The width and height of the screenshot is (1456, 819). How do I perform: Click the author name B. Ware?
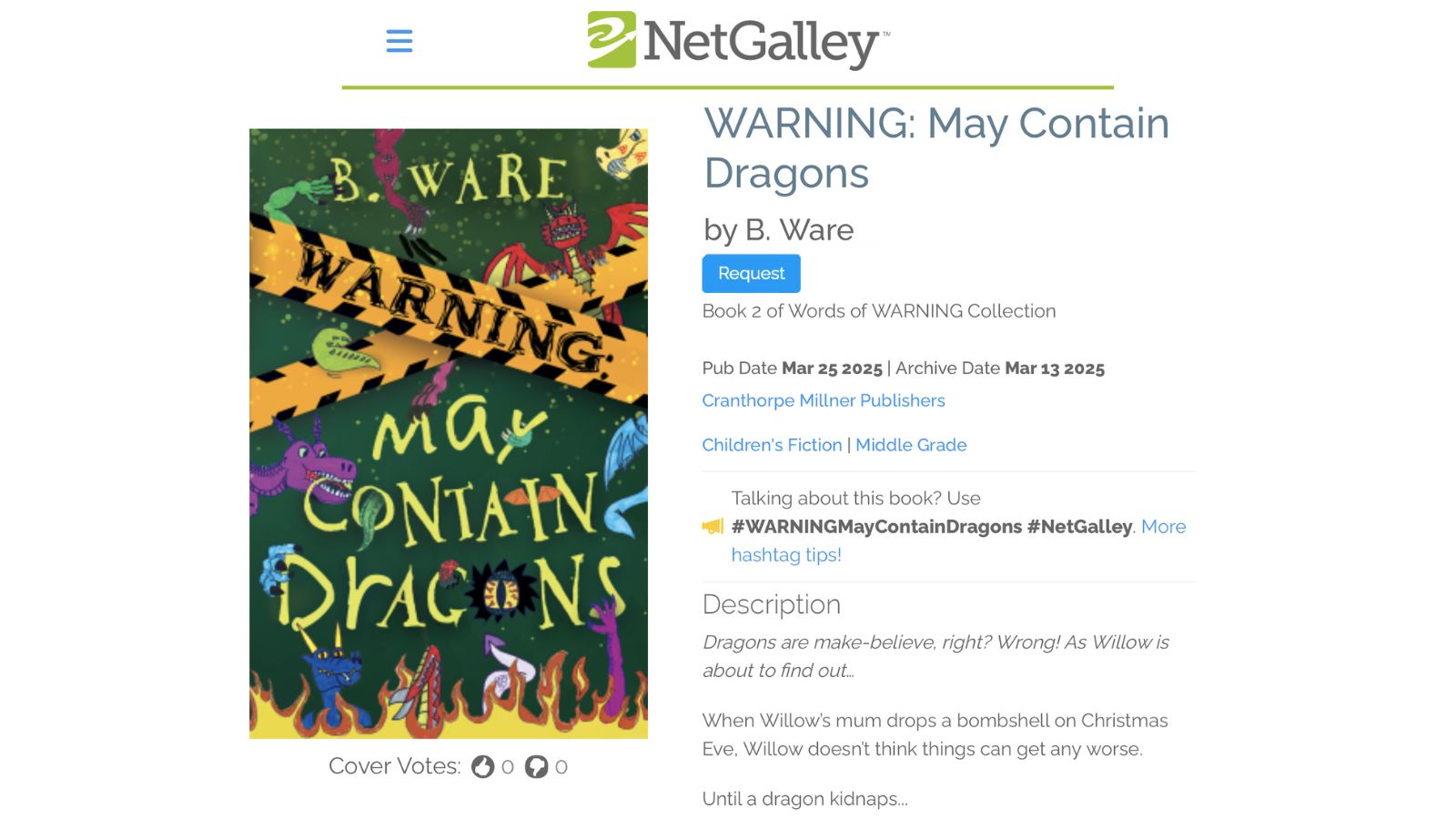click(x=799, y=230)
